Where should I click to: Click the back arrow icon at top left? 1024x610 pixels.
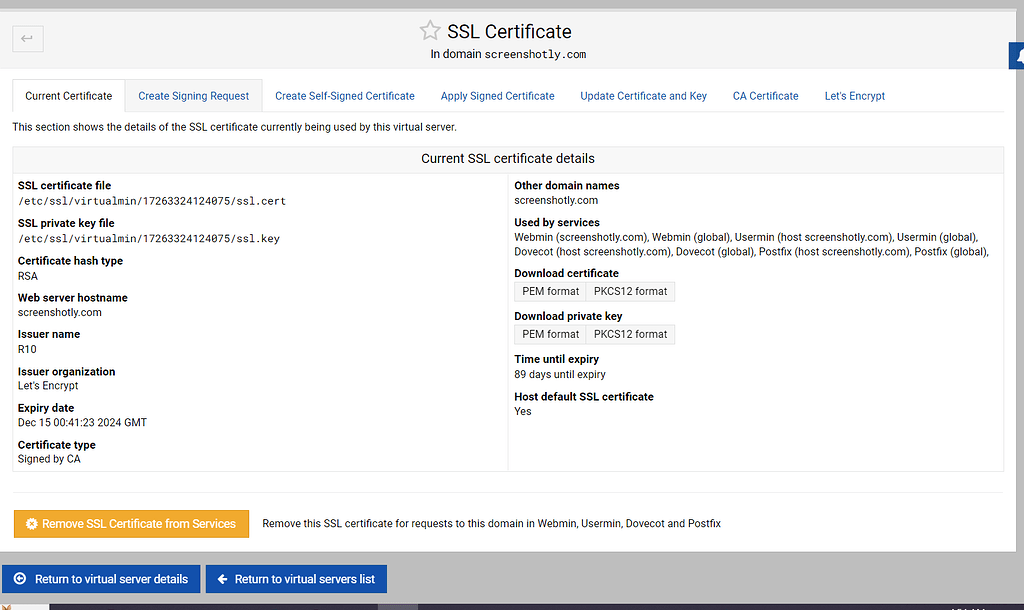(27, 38)
